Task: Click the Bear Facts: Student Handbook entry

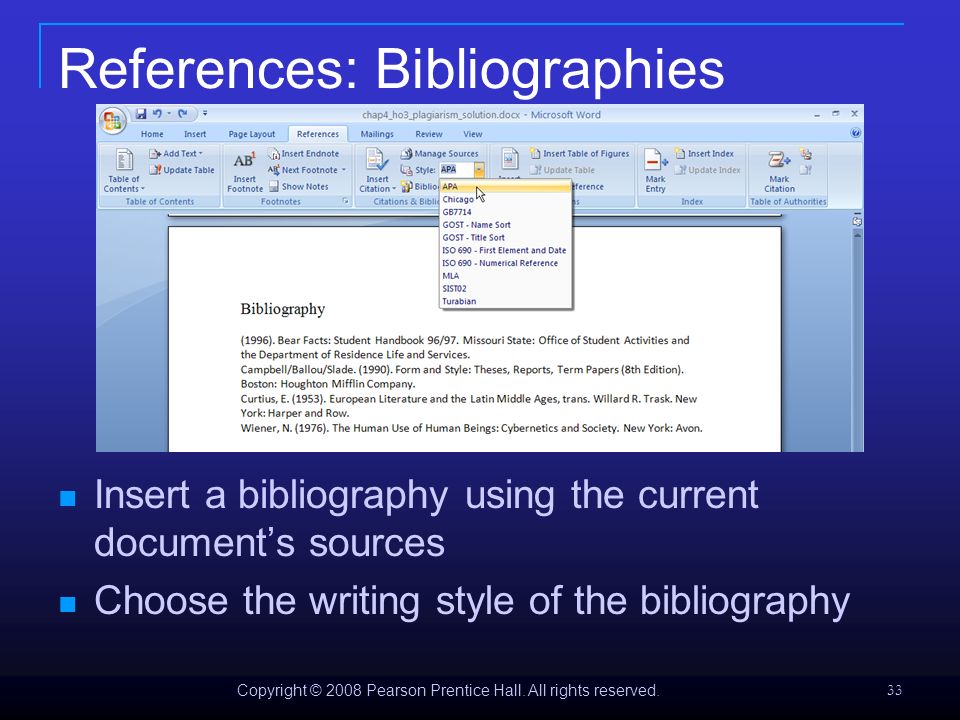Action: tap(465, 347)
